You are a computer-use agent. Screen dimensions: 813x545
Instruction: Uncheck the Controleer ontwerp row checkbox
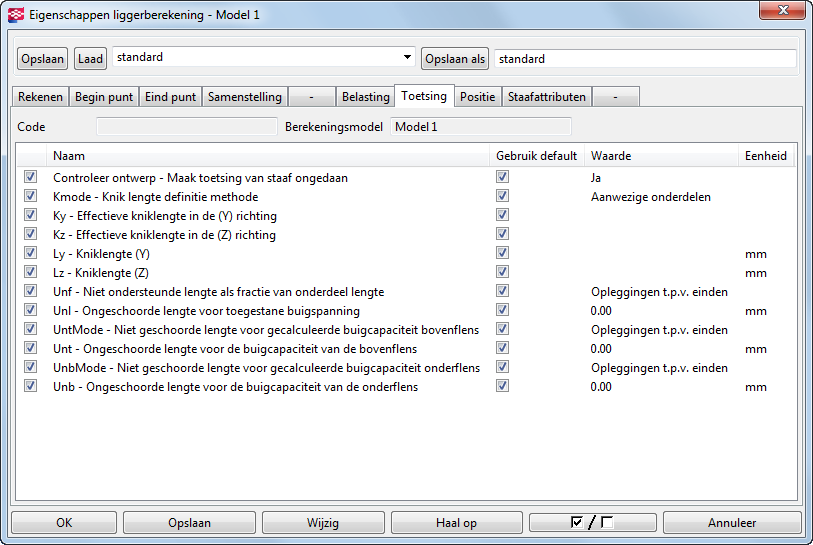(31, 177)
